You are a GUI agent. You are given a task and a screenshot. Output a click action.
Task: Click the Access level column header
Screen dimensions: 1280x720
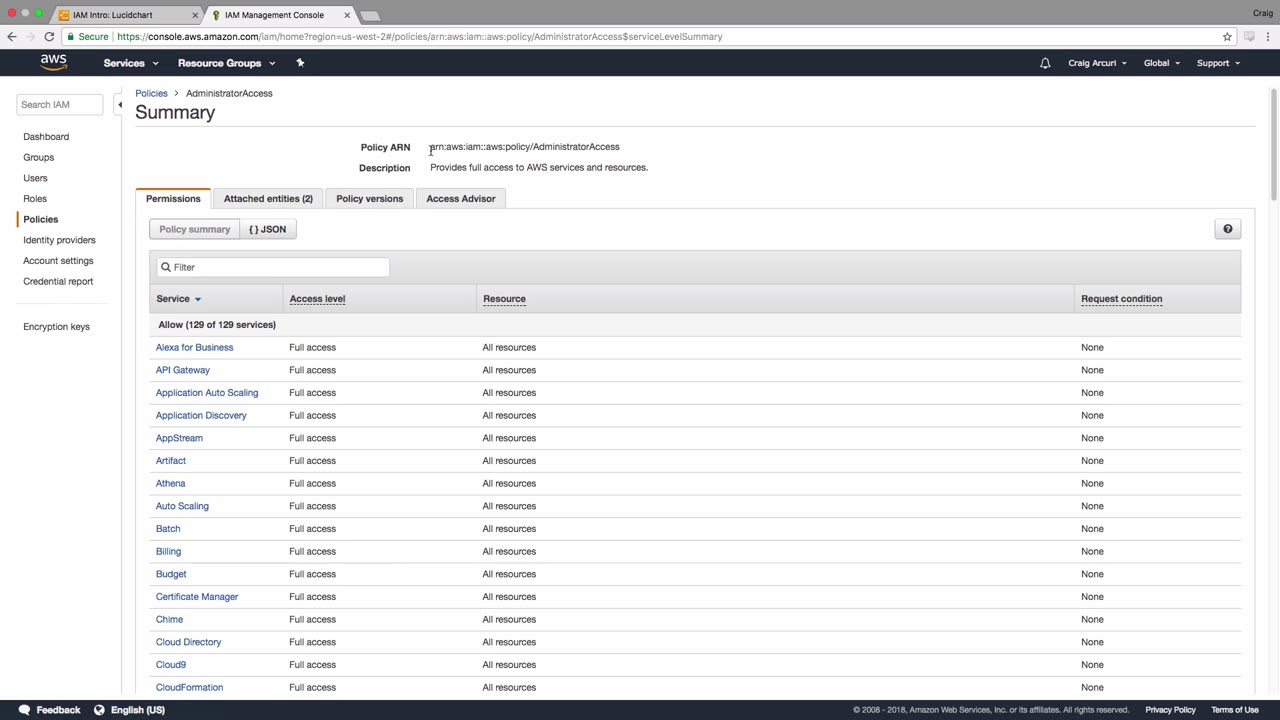(317, 299)
